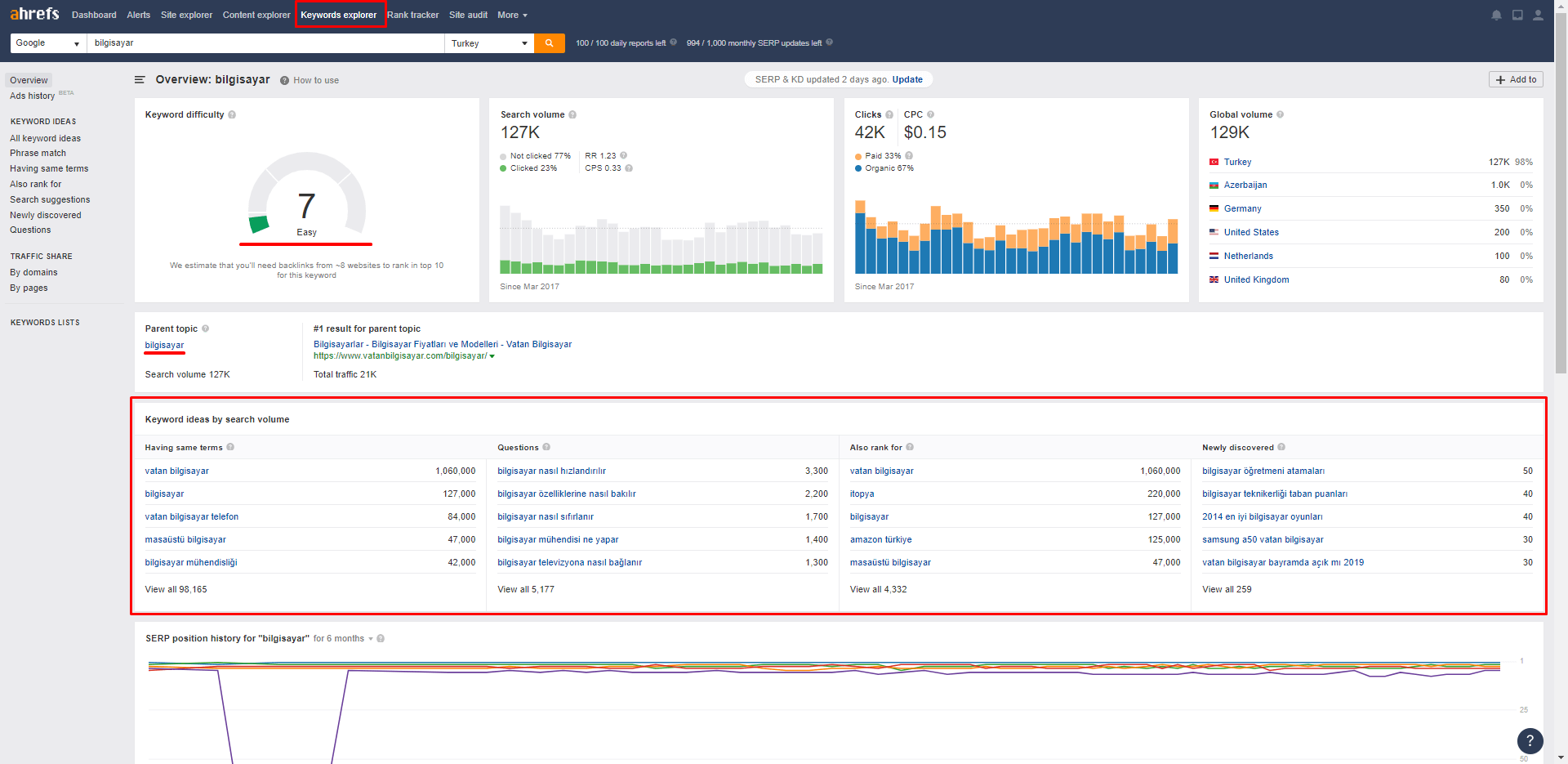Click the itopya keyword
1568x764 pixels.
click(x=862, y=494)
